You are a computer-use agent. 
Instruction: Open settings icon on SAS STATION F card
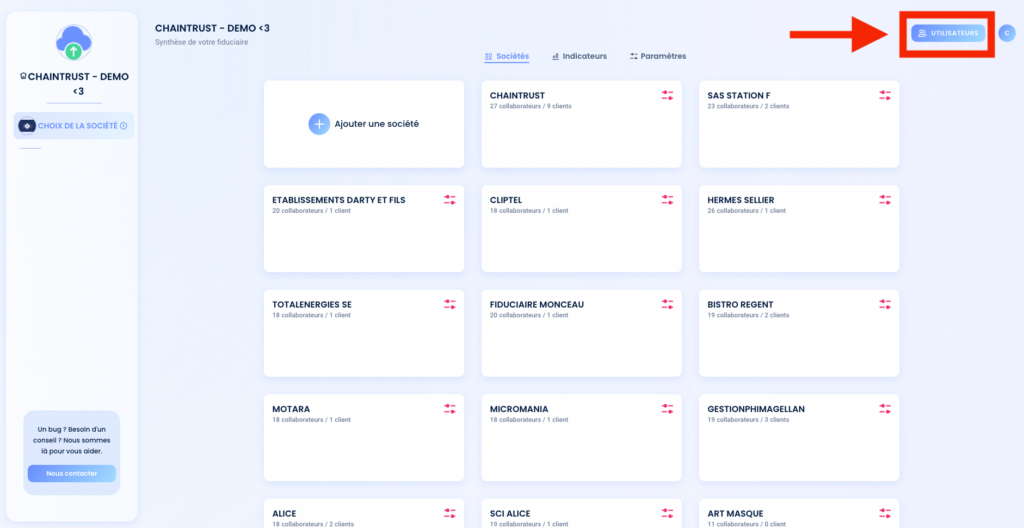click(x=884, y=95)
